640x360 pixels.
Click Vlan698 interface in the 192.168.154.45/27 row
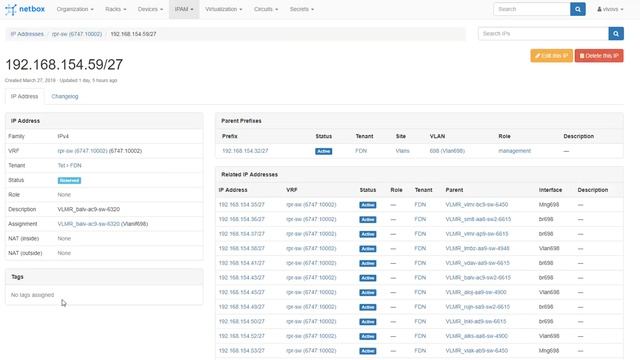tap(549, 292)
